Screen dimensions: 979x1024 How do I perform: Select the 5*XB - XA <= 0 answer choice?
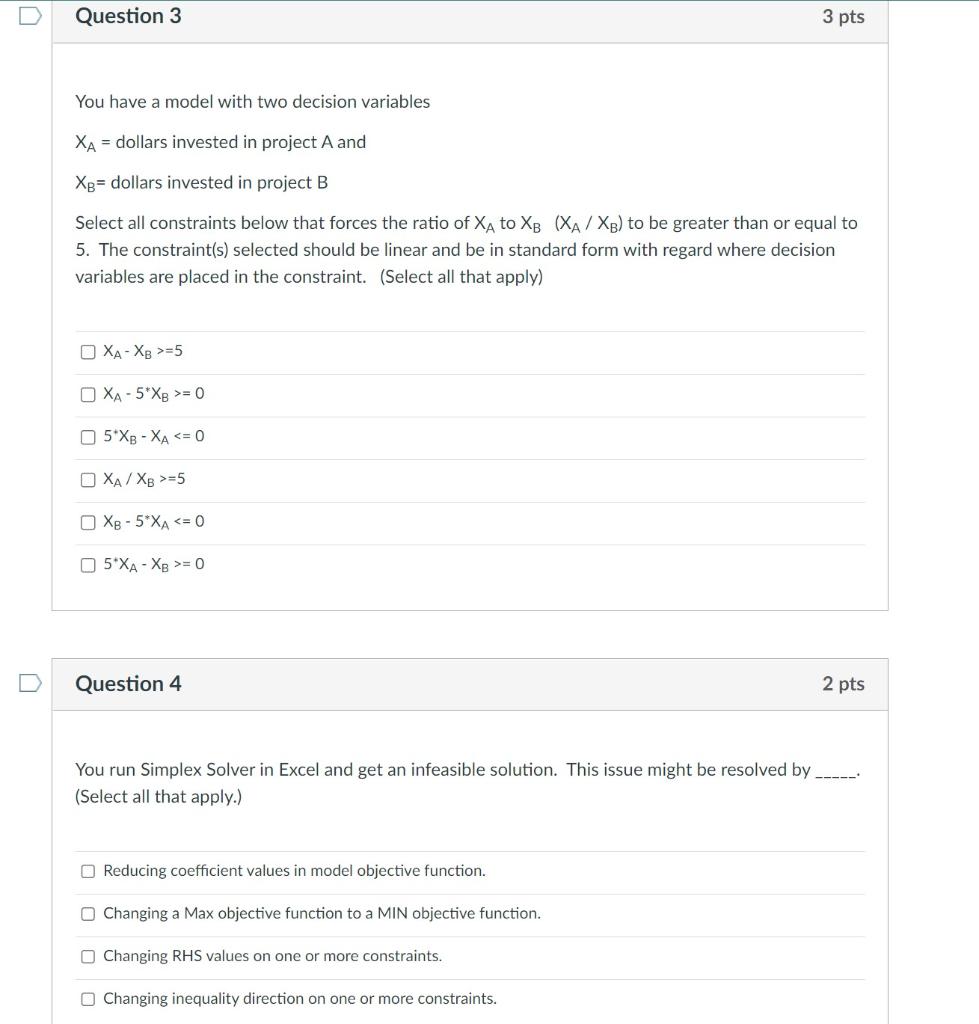(88, 436)
